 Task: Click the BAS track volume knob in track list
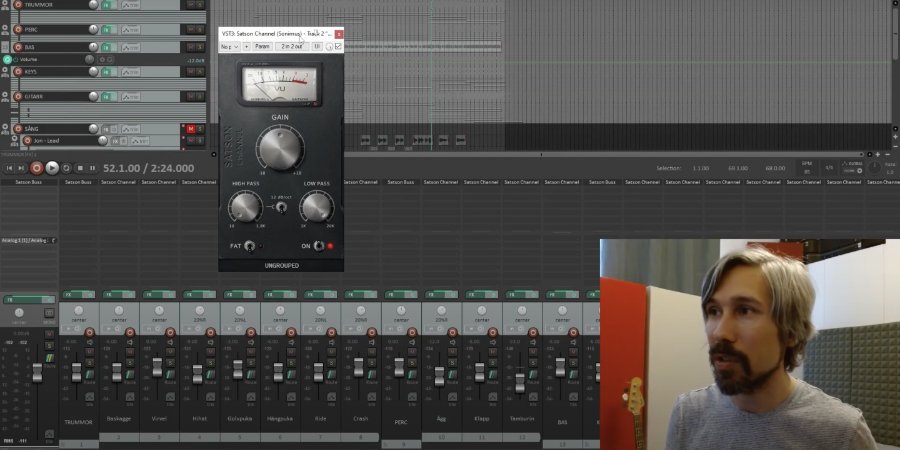[94, 47]
